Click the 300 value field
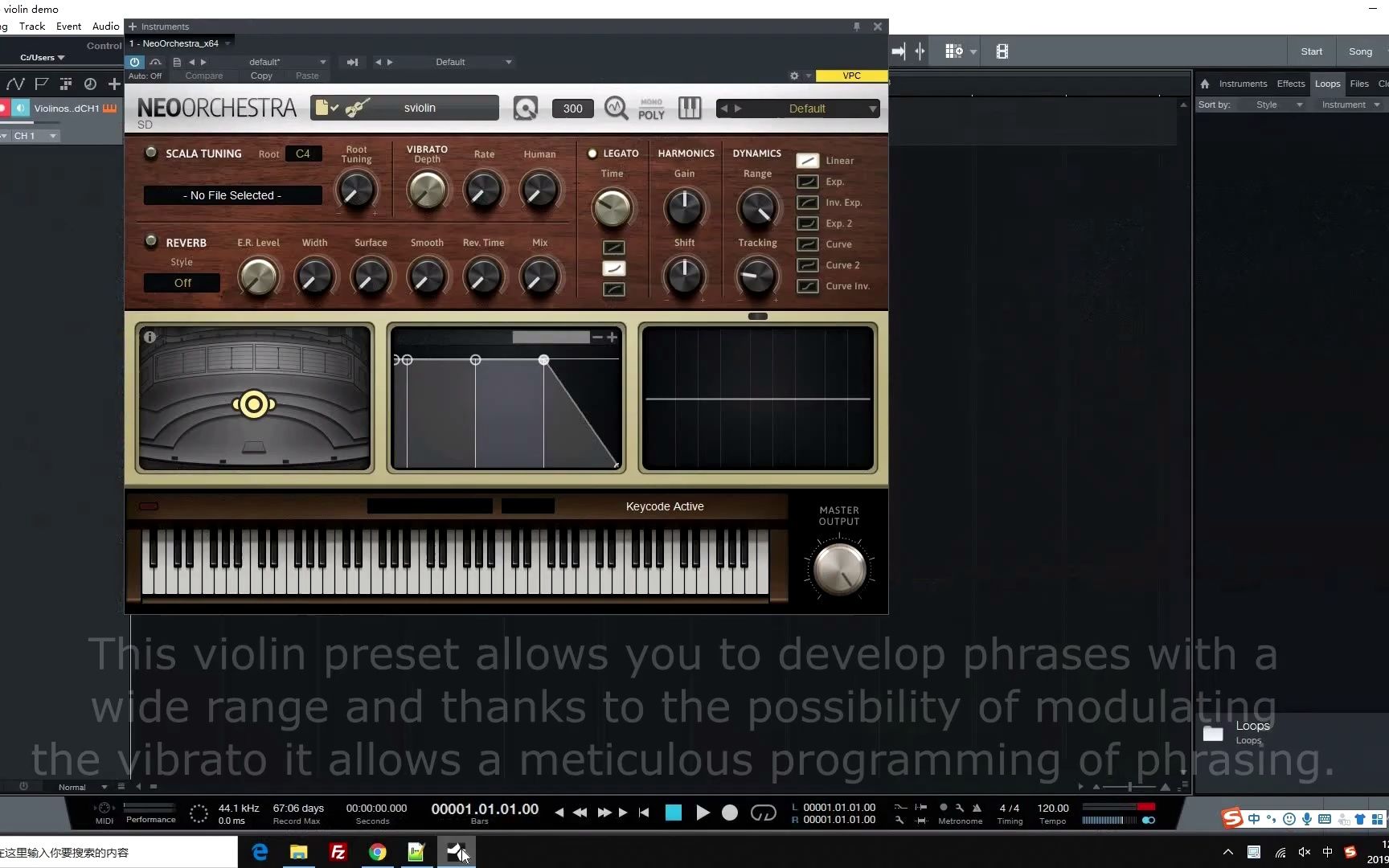Viewport: 1389px width, 868px height. pyautogui.click(x=573, y=108)
